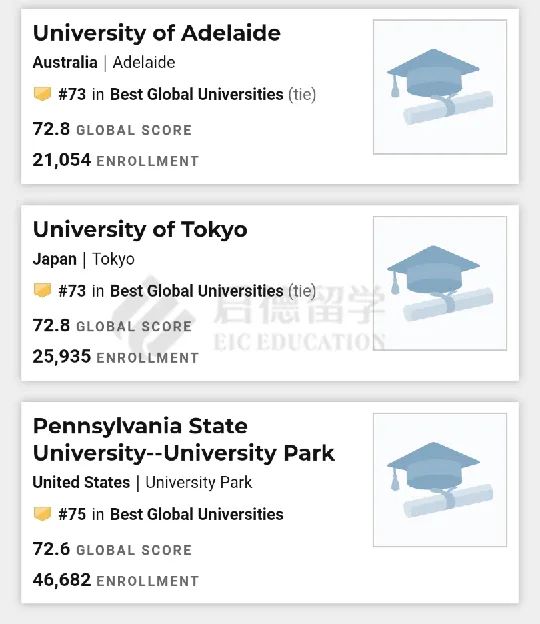Click United States label in Penn State card
The image size is (540, 624).
pyautogui.click(x=82, y=482)
